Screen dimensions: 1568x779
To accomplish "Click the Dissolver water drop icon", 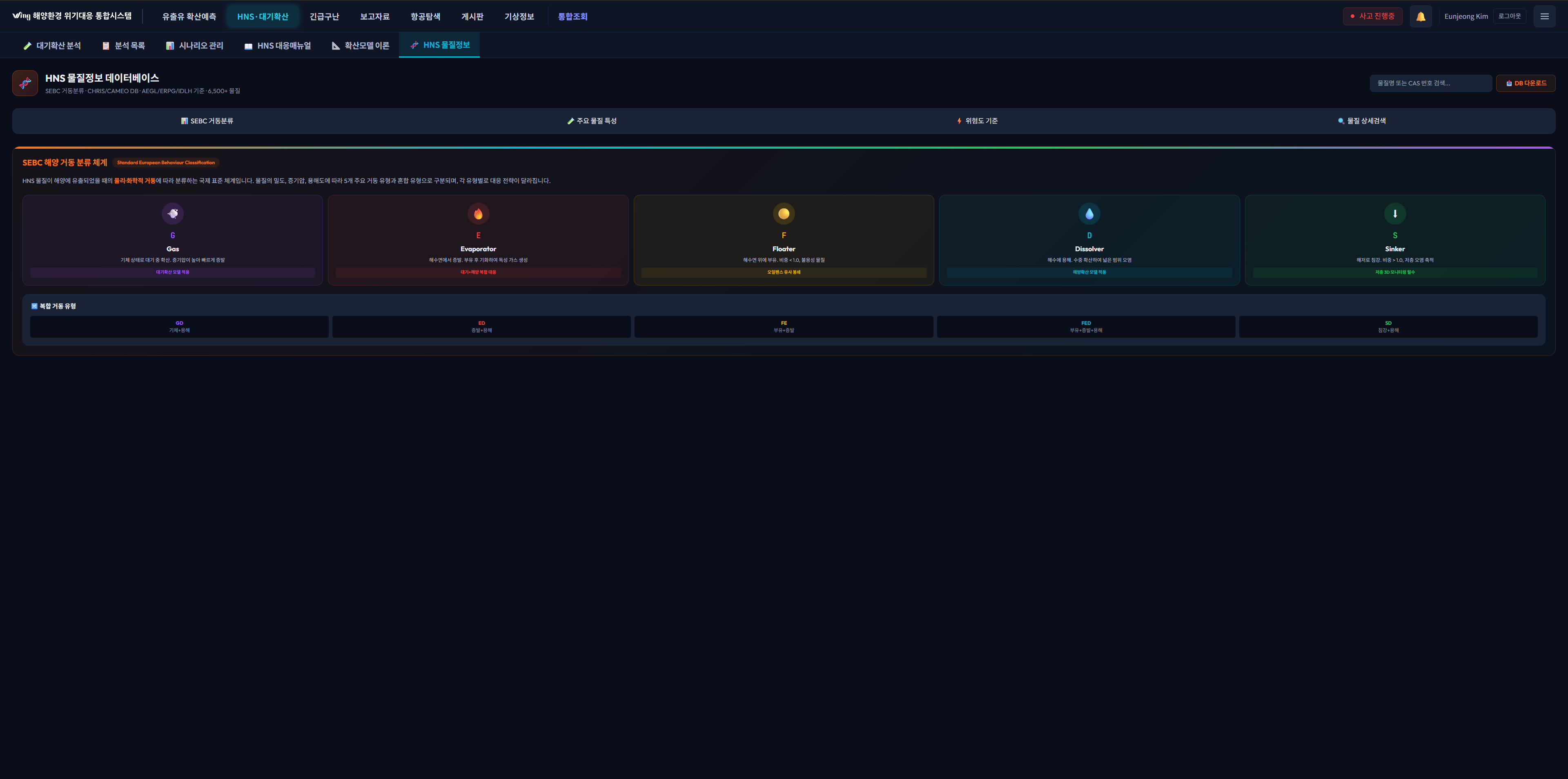I will coord(1089,214).
